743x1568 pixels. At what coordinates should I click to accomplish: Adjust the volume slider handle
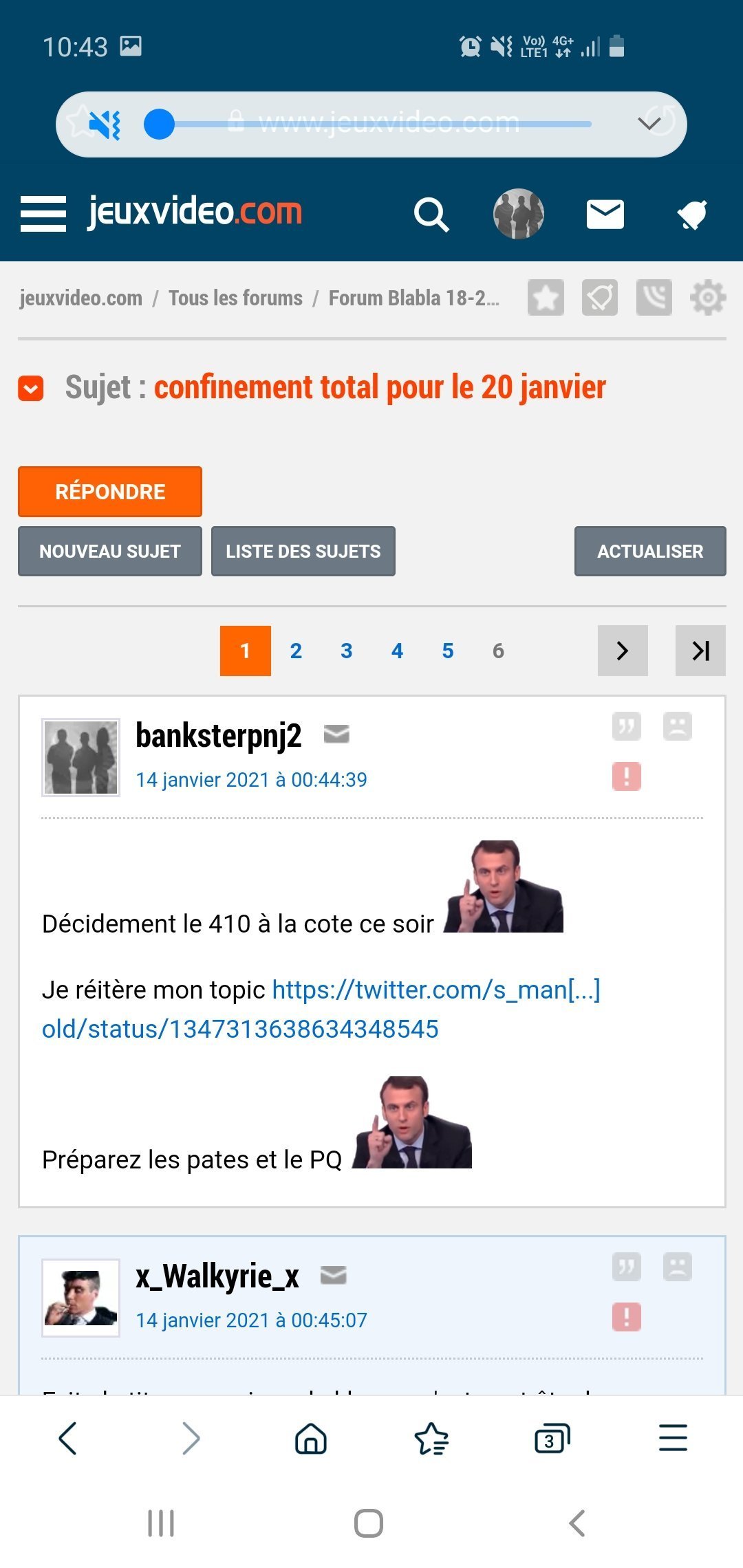coord(159,124)
